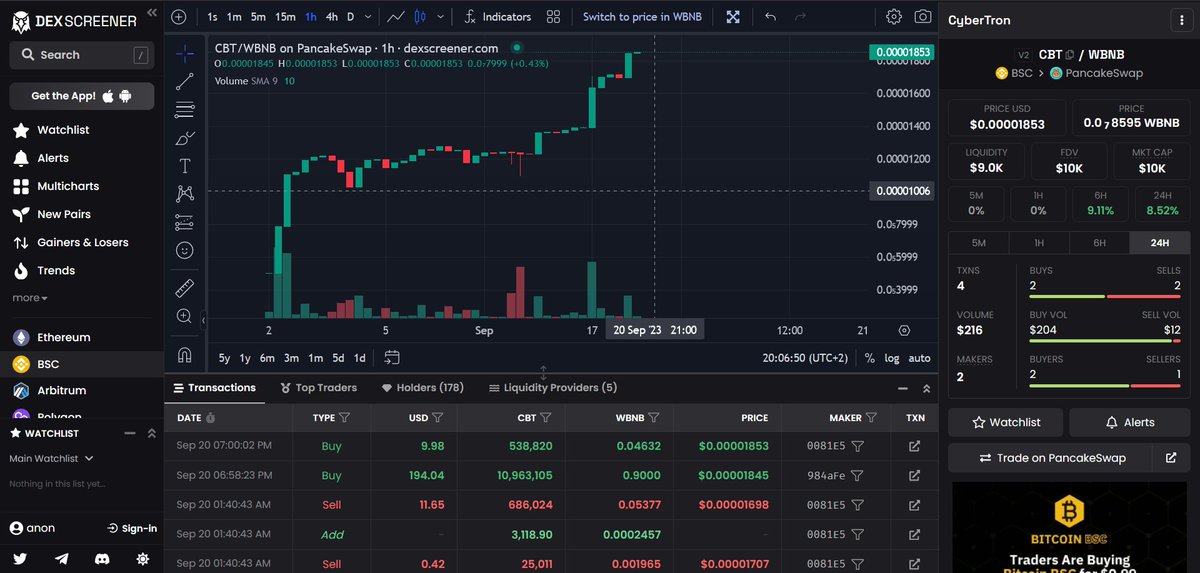Sign in from the sidebar
This screenshot has height=573, width=1200.
point(132,528)
